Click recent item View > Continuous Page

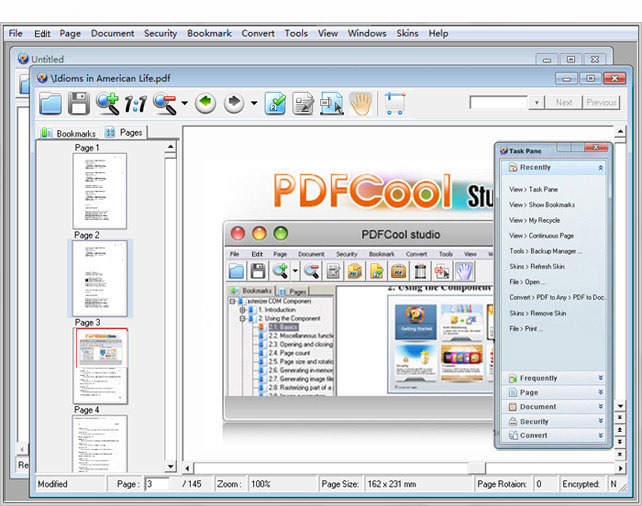click(x=541, y=236)
